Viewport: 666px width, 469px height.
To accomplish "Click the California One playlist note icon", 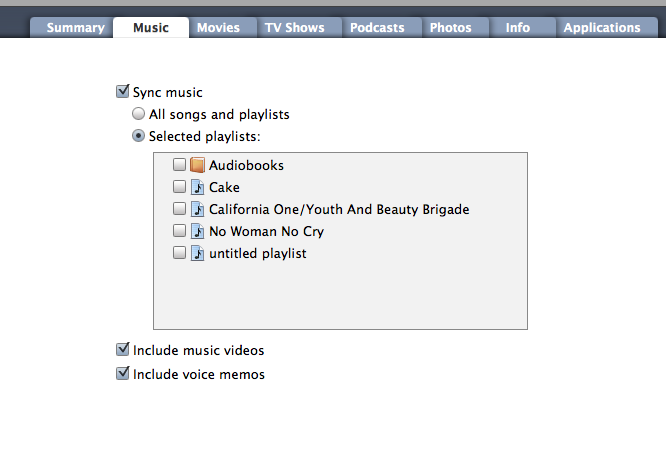I will tap(197, 209).
